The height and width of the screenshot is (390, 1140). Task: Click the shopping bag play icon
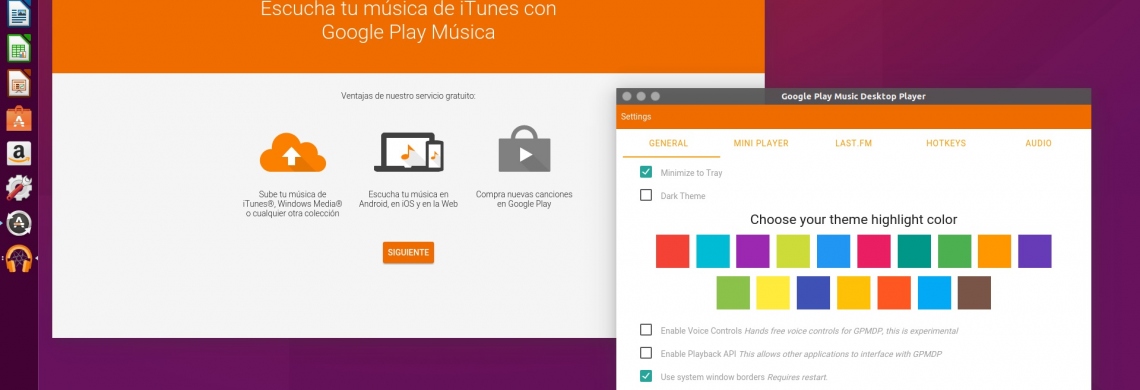click(524, 149)
